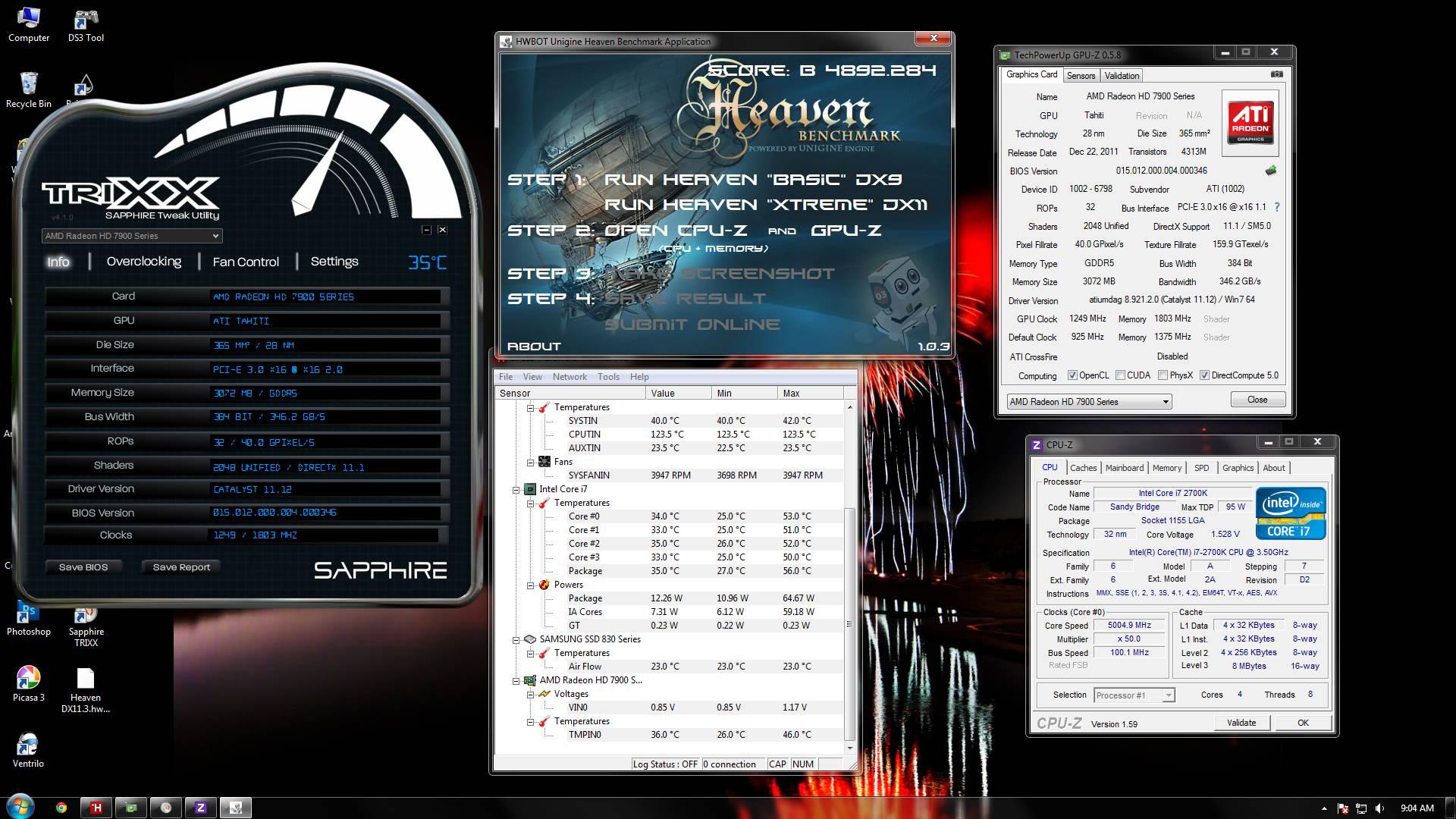Open the Picasa 3 desktop icon
Viewport: 1456px width, 819px height.
pyautogui.click(x=28, y=683)
